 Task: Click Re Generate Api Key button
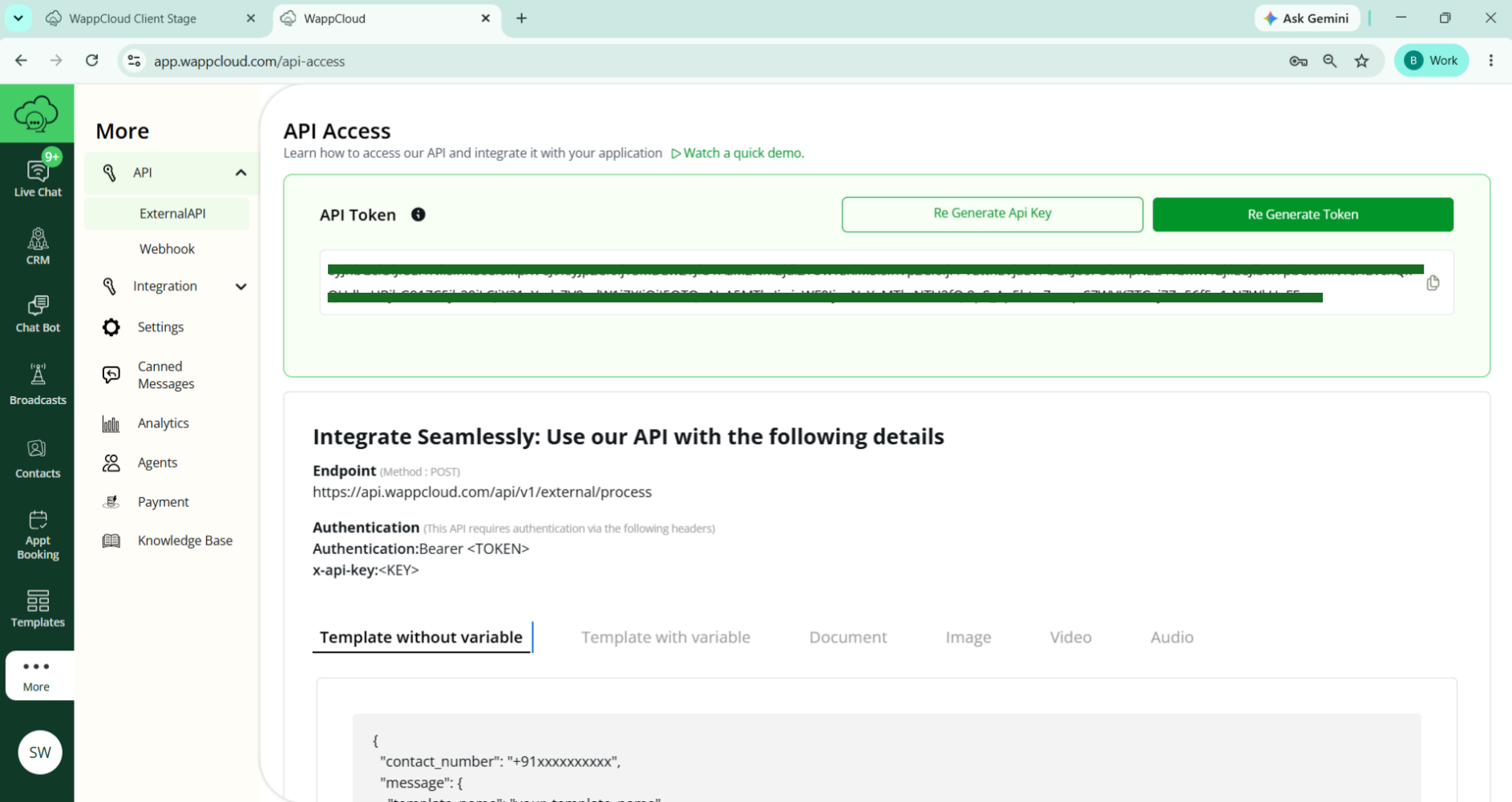[x=992, y=214]
